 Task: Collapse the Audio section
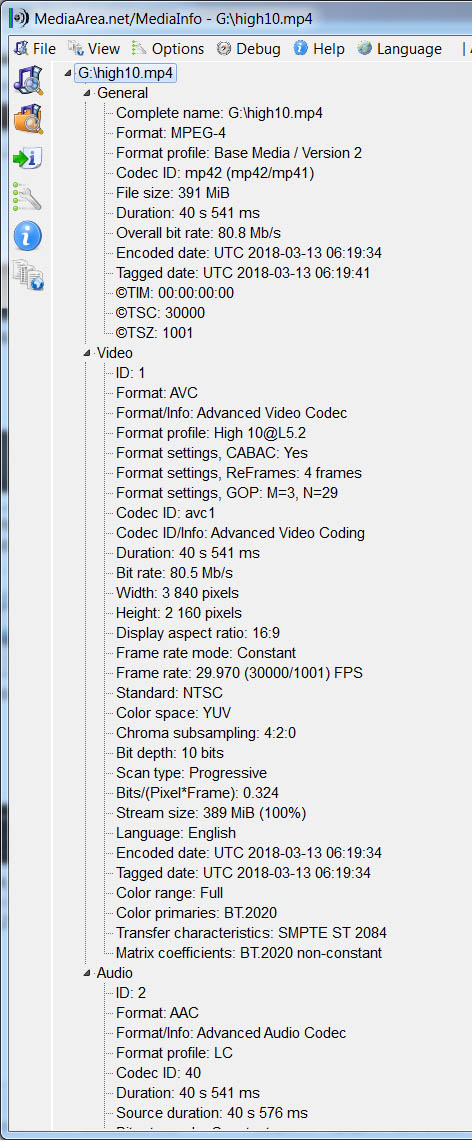[88, 973]
